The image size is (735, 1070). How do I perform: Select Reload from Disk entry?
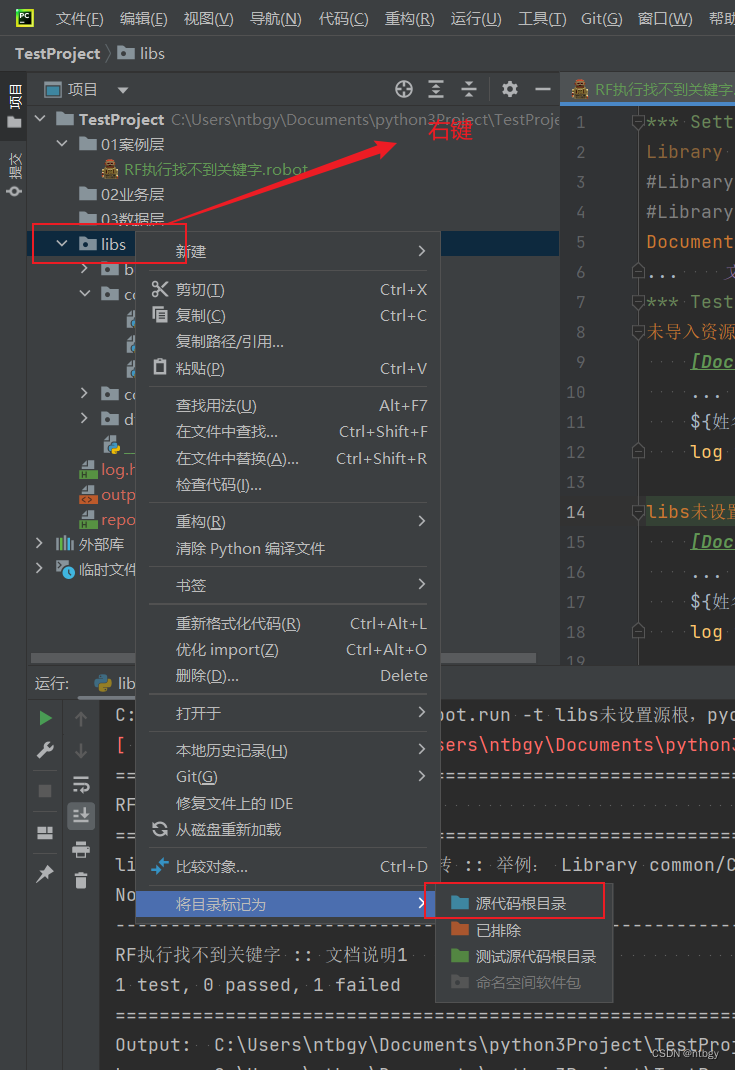[x=289, y=830]
